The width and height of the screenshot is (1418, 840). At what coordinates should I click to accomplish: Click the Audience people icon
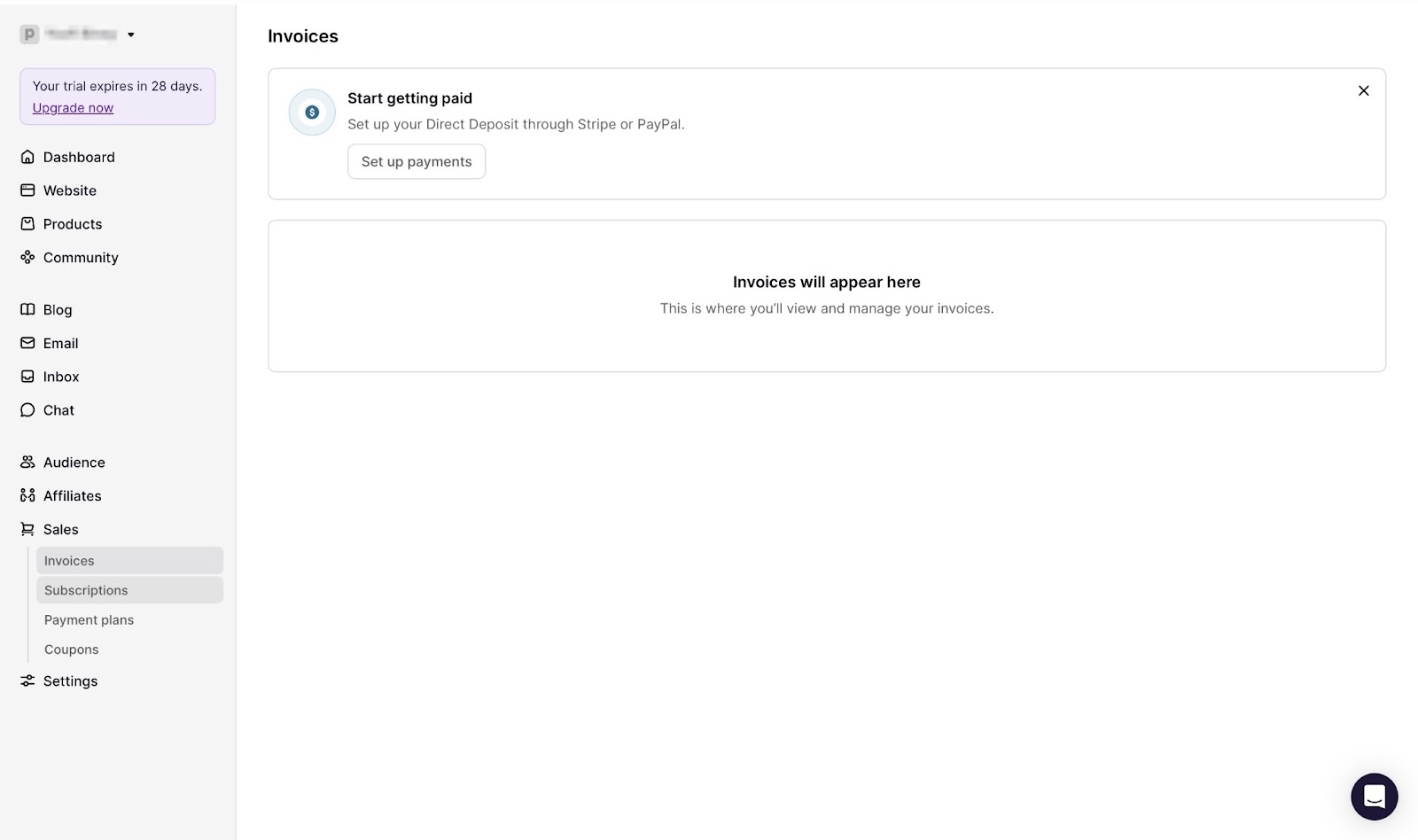pos(27,463)
